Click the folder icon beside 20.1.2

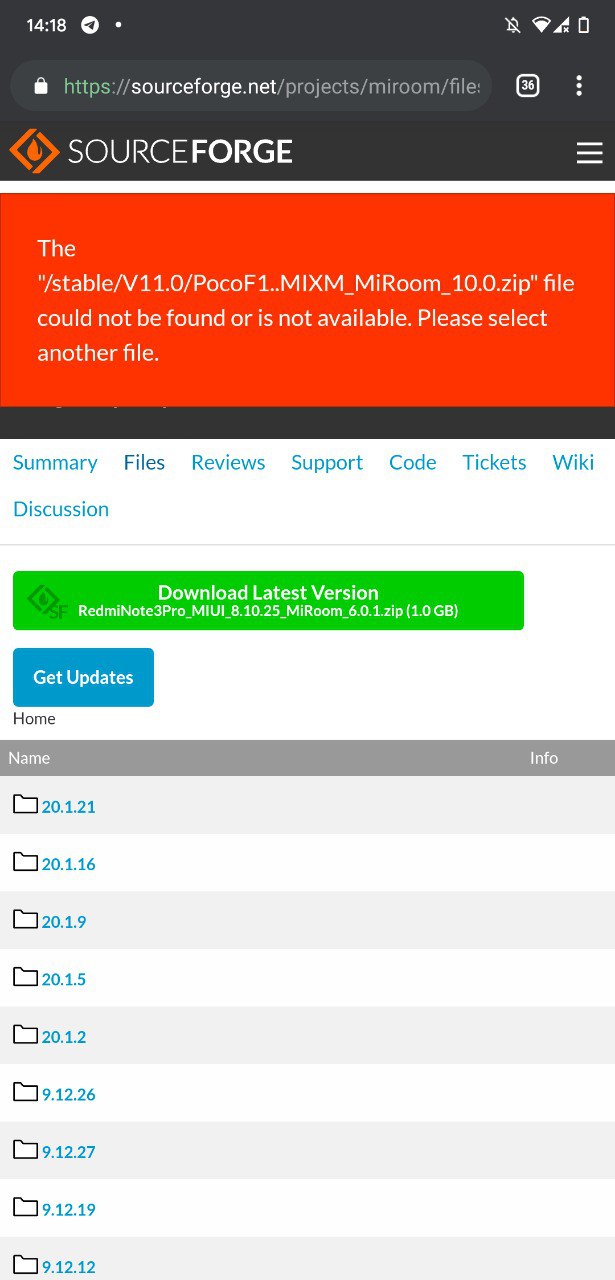pos(25,1035)
